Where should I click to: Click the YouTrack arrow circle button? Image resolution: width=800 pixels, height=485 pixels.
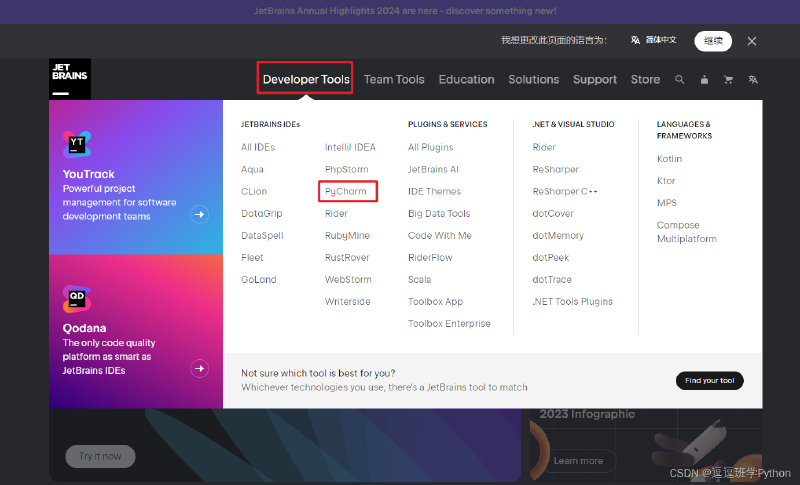tap(199, 214)
